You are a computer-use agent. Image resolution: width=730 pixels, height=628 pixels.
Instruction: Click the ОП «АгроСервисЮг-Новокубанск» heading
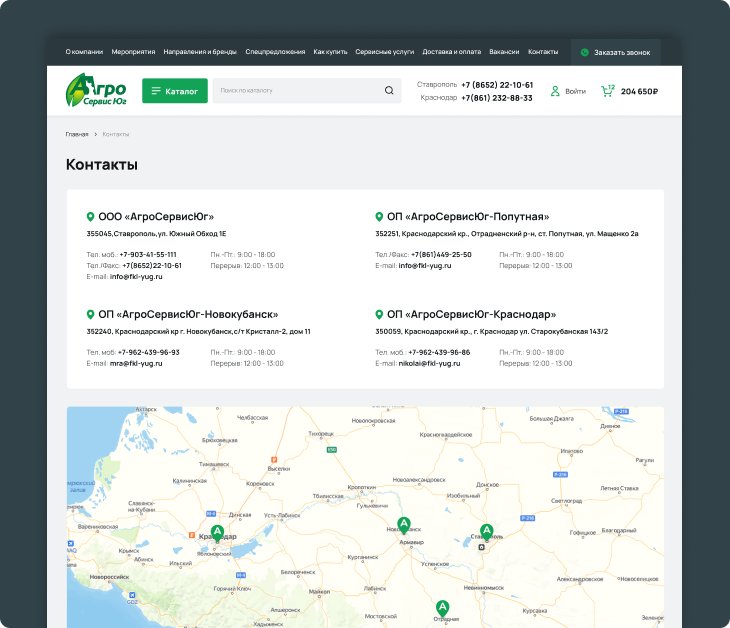click(x=188, y=314)
